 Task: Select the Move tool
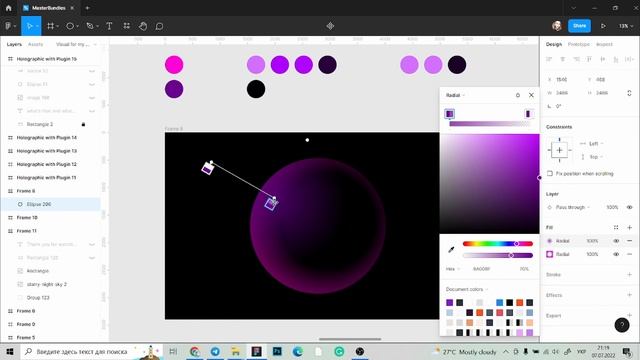pyautogui.click(x=29, y=26)
